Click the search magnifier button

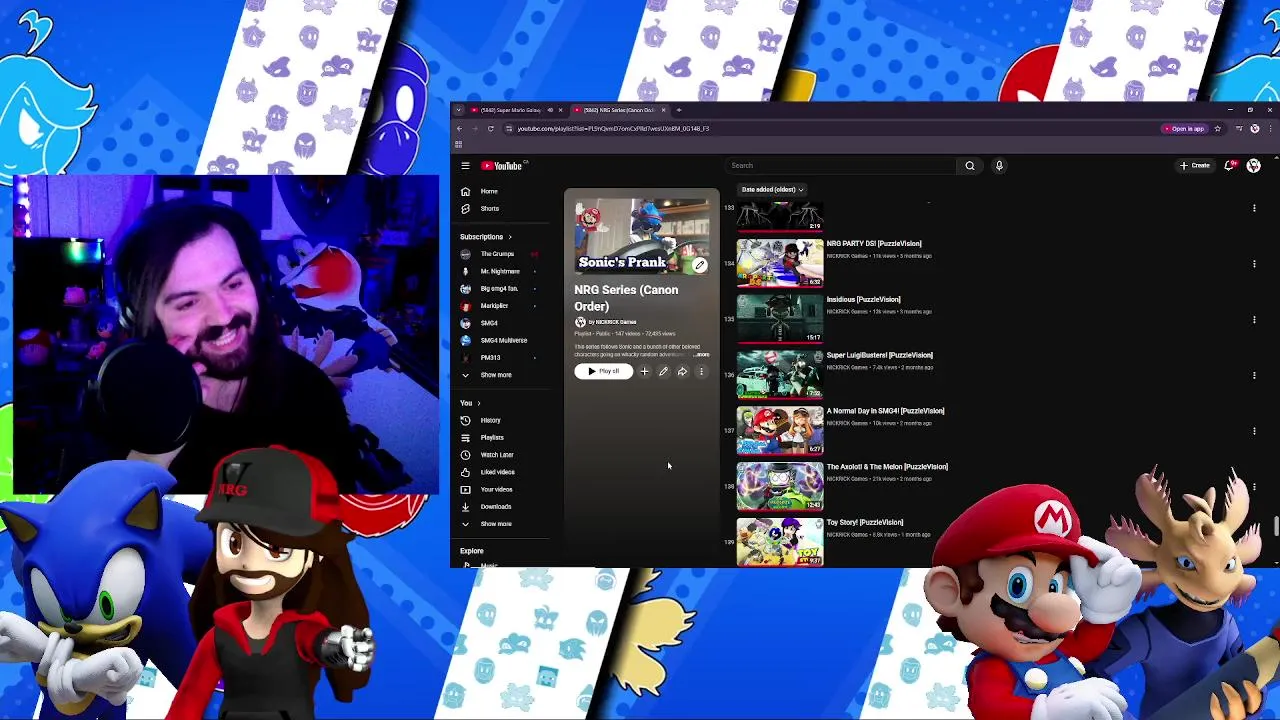(x=969, y=166)
